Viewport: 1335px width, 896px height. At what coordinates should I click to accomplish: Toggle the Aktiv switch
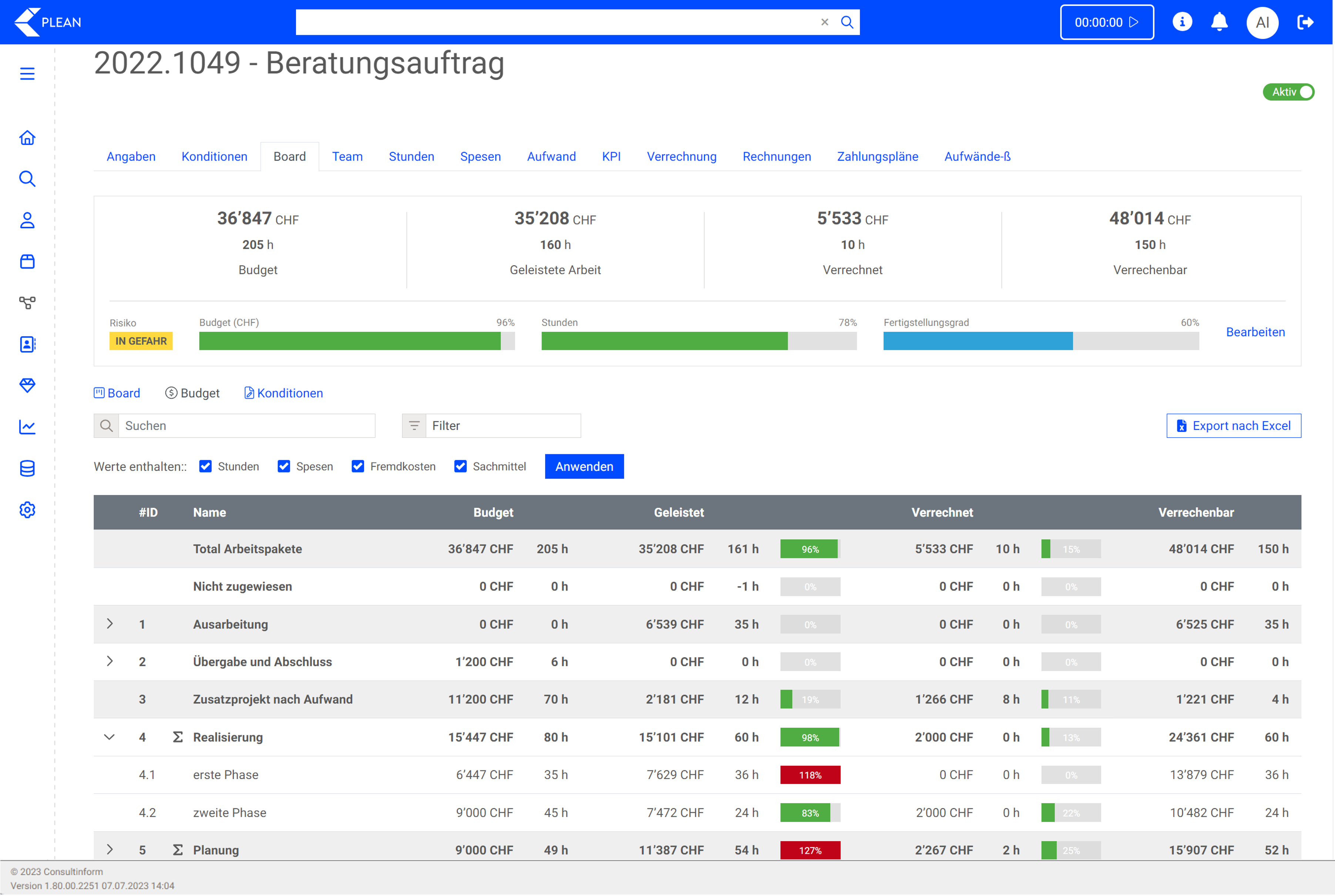[x=1289, y=92]
